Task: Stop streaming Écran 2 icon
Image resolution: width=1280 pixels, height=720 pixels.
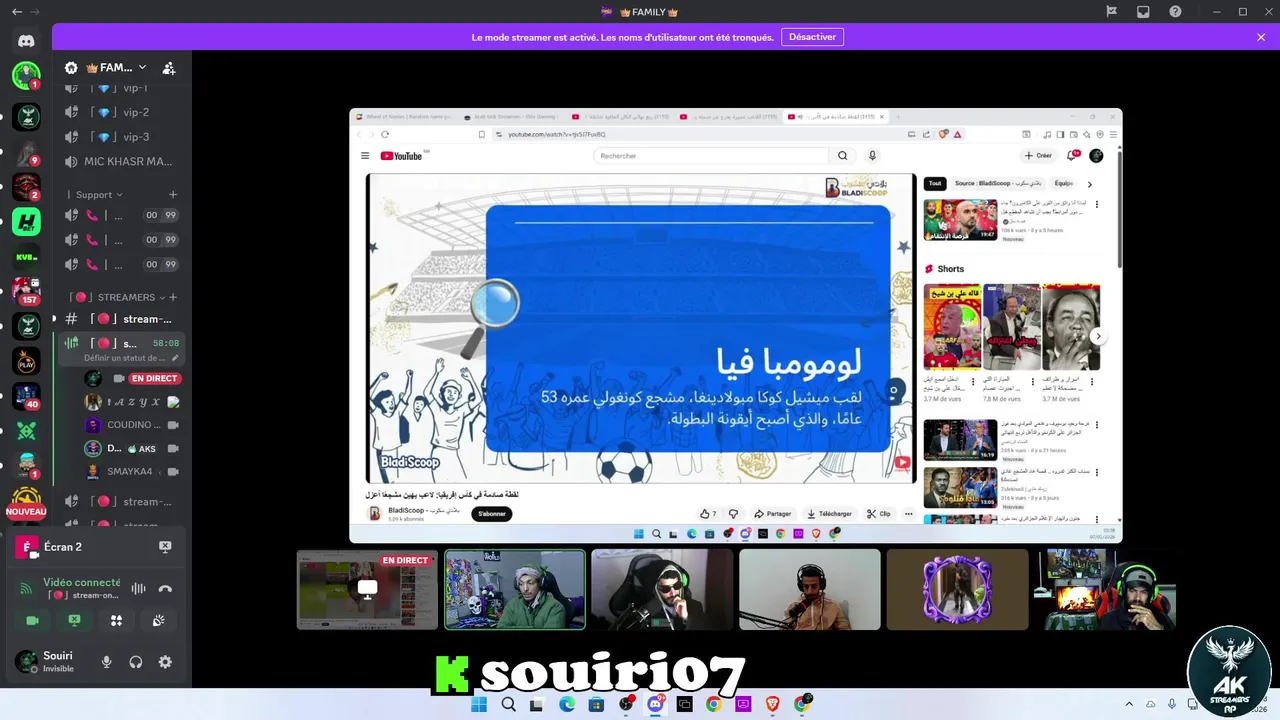Action: pos(165,547)
